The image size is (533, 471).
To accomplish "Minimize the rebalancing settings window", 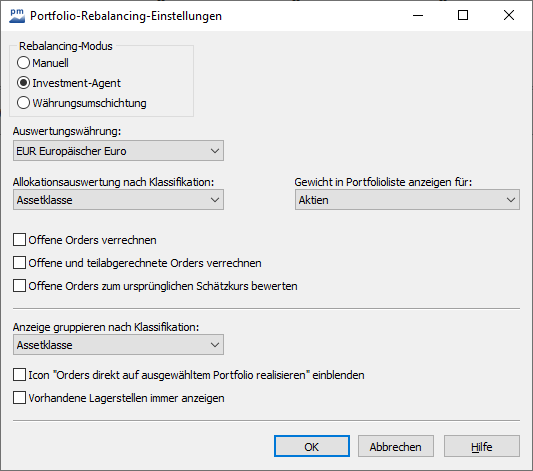I will point(418,15).
